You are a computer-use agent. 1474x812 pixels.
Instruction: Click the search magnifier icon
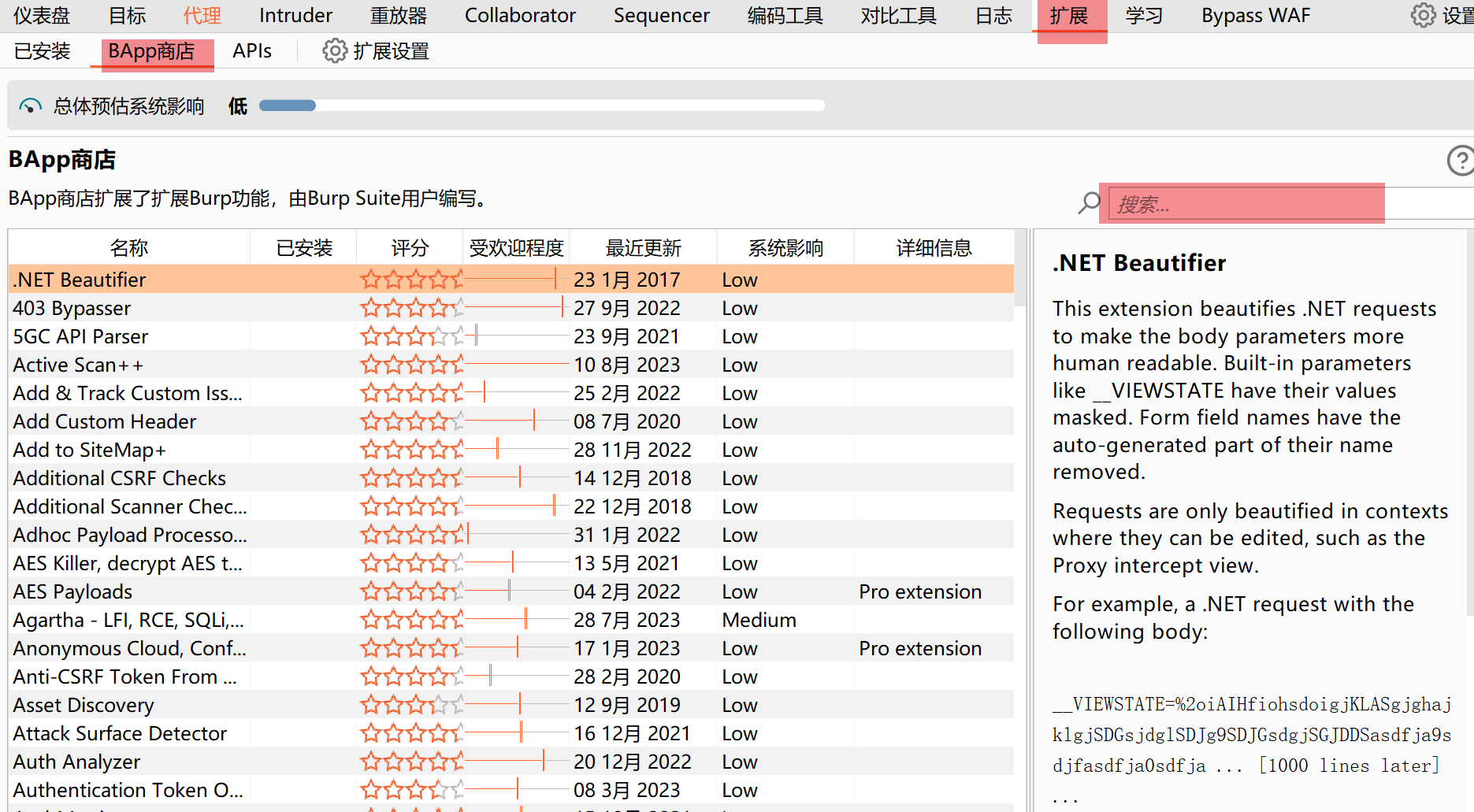coord(1090,203)
